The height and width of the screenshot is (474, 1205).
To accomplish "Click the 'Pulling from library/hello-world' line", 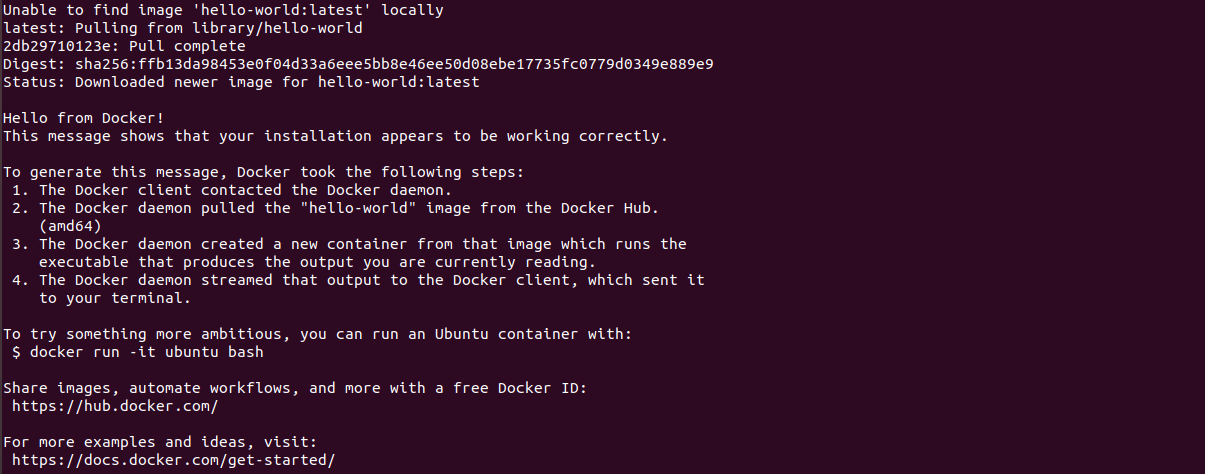I will click(183, 28).
